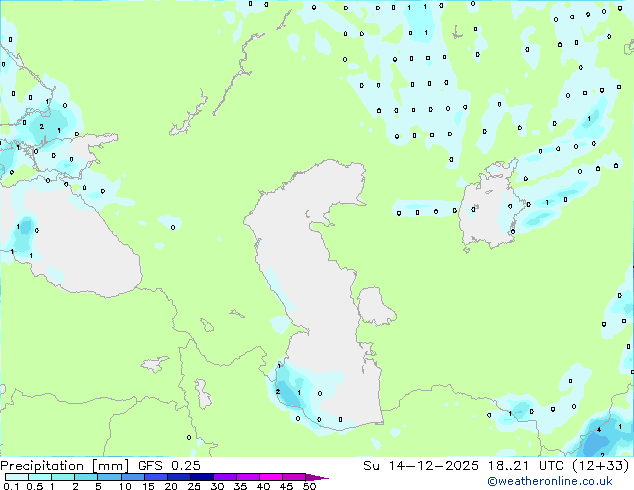Click the precipitation value '4' on the map
The image size is (634, 490).
tap(598, 430)
